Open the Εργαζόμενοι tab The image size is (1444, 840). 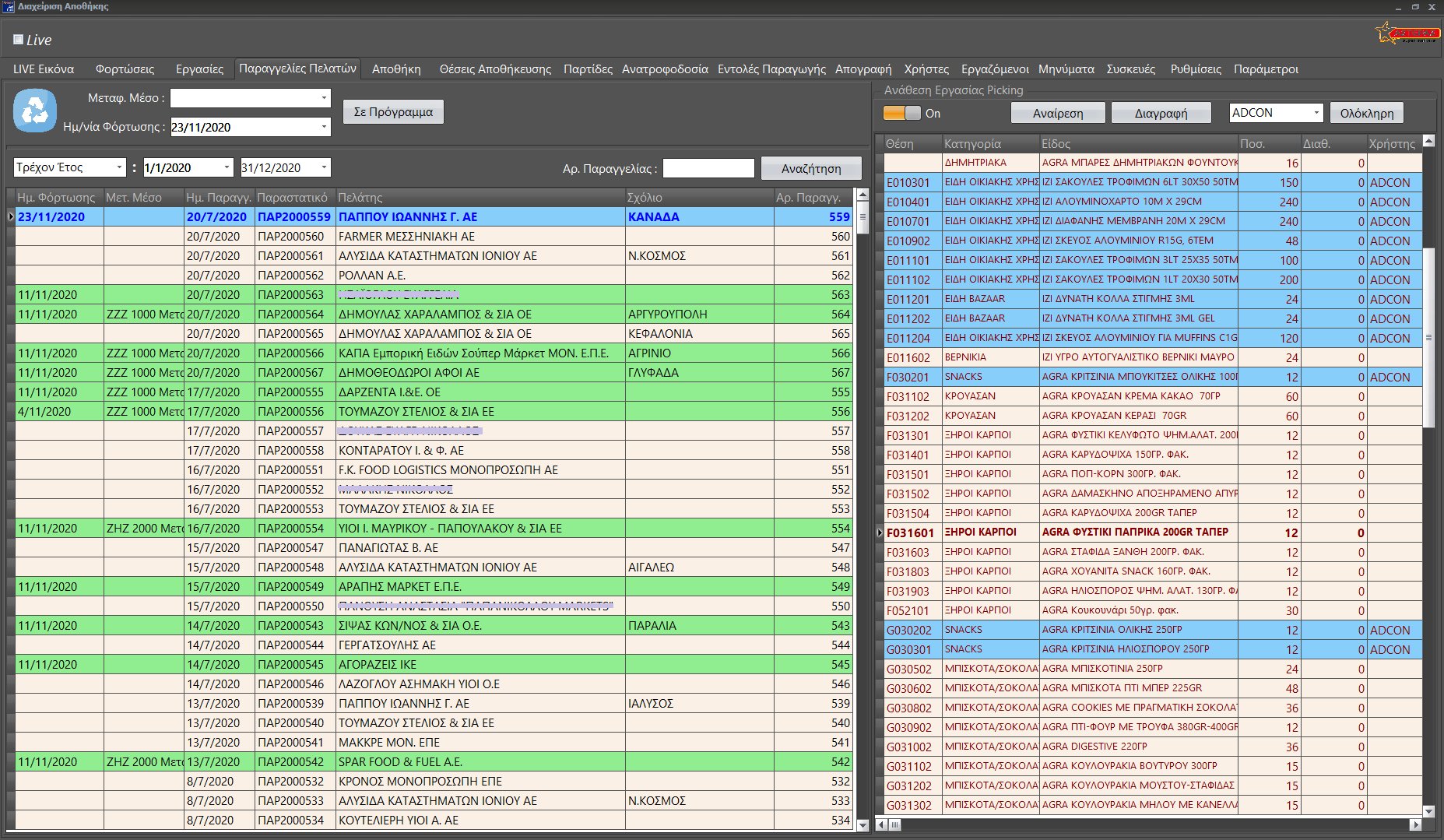995,69
